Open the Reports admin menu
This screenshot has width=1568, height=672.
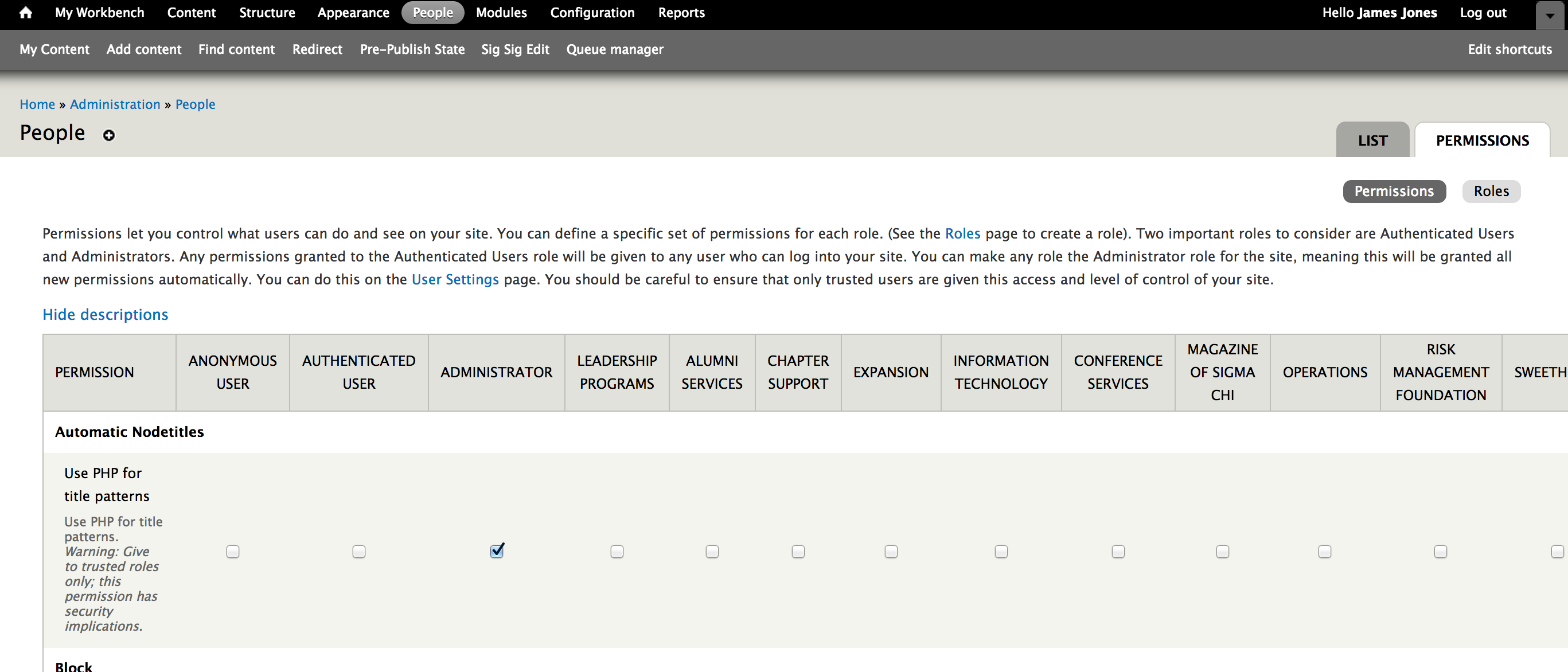[681, 13]
